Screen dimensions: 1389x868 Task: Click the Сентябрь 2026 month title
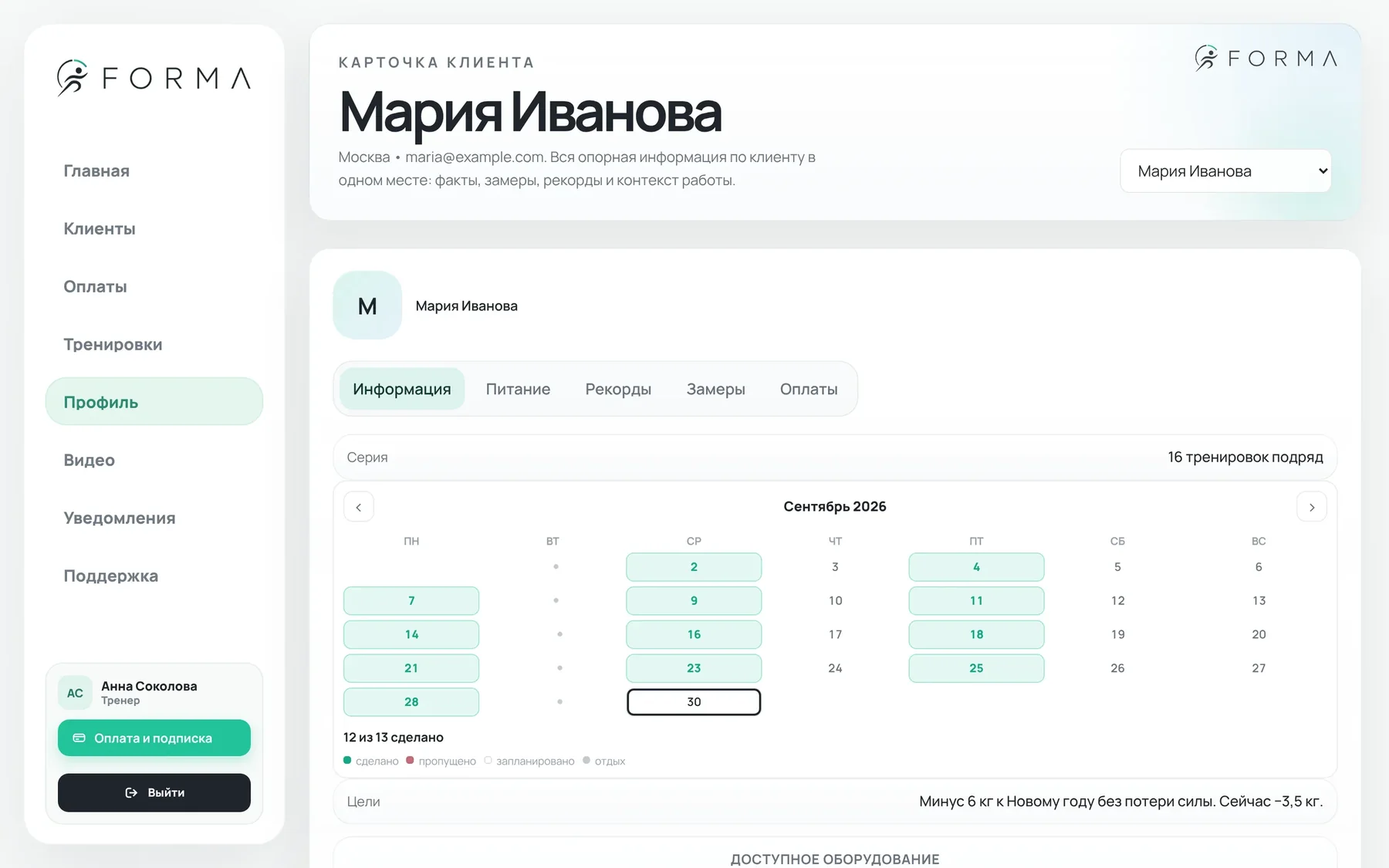tap(835, 506)
